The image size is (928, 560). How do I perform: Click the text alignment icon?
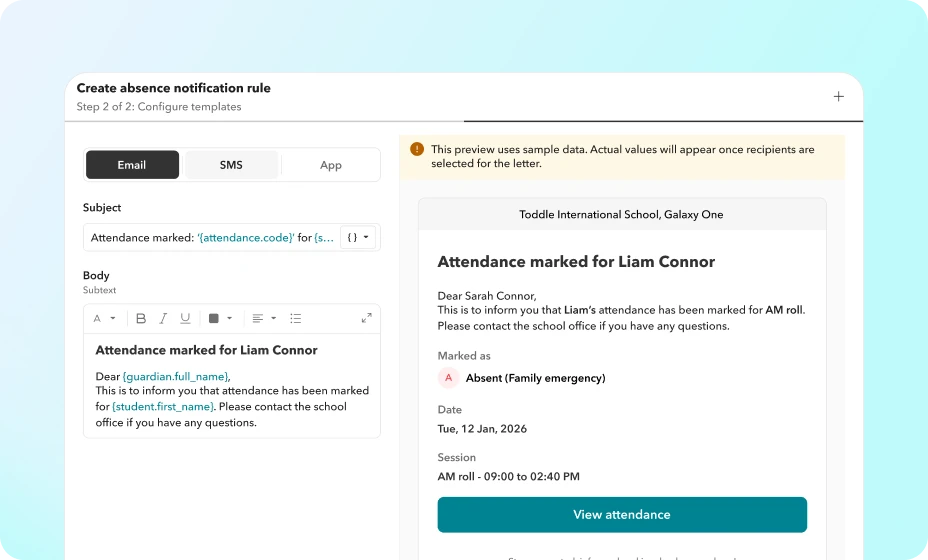coord(257,318)
